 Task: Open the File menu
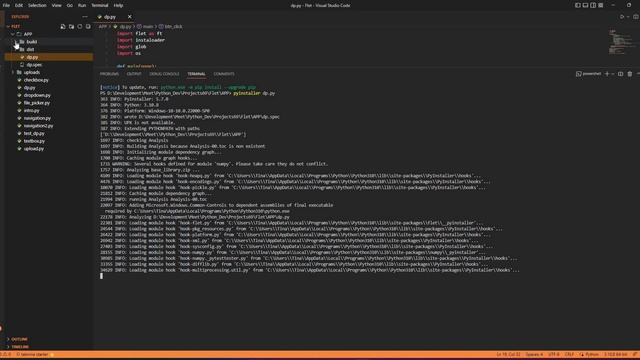pos(6,5)
